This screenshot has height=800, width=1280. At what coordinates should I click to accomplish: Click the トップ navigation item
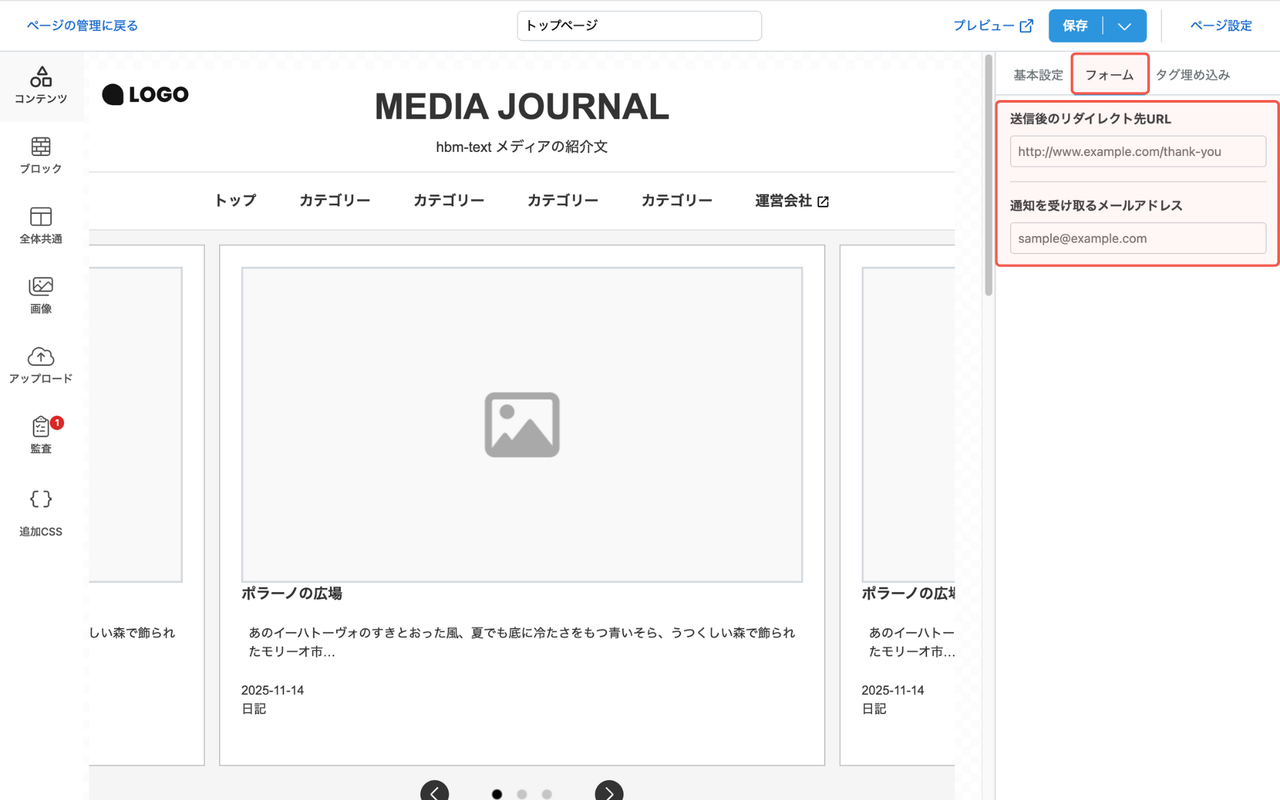point(235,201)
